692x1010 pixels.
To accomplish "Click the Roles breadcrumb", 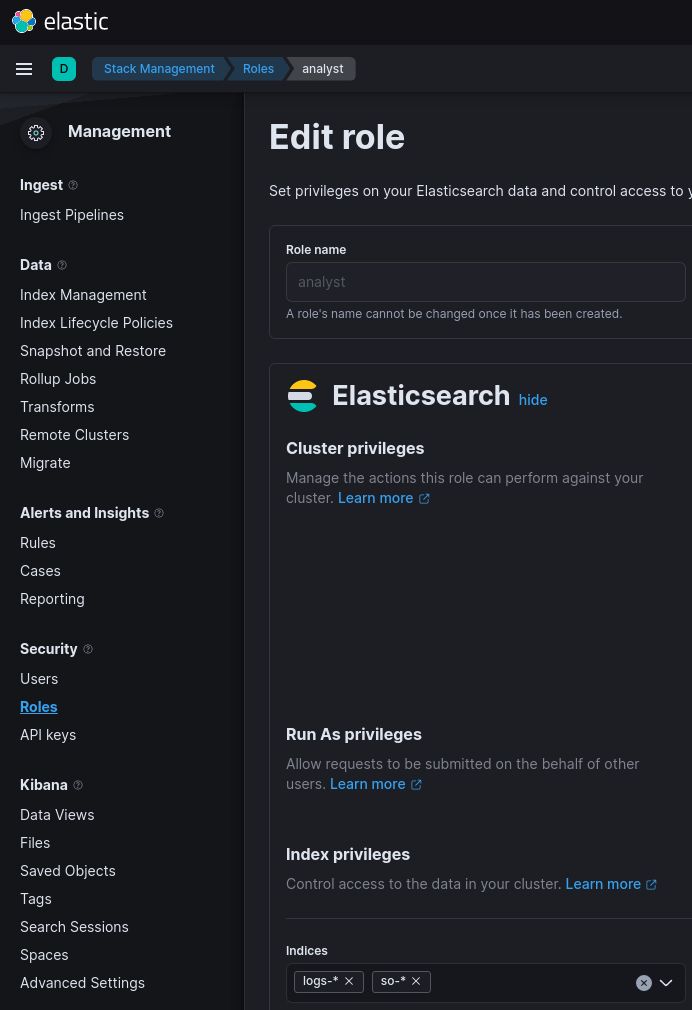I will tap(258, 69).
